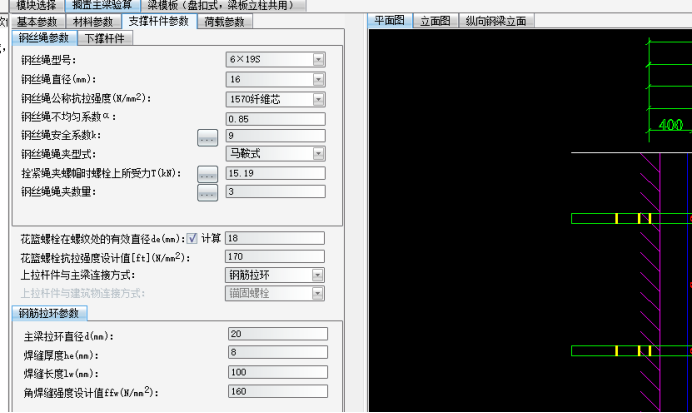
Task: Expand the 钢丝绳直径 dropdown showing 16
Action: (x=318, y=79)
